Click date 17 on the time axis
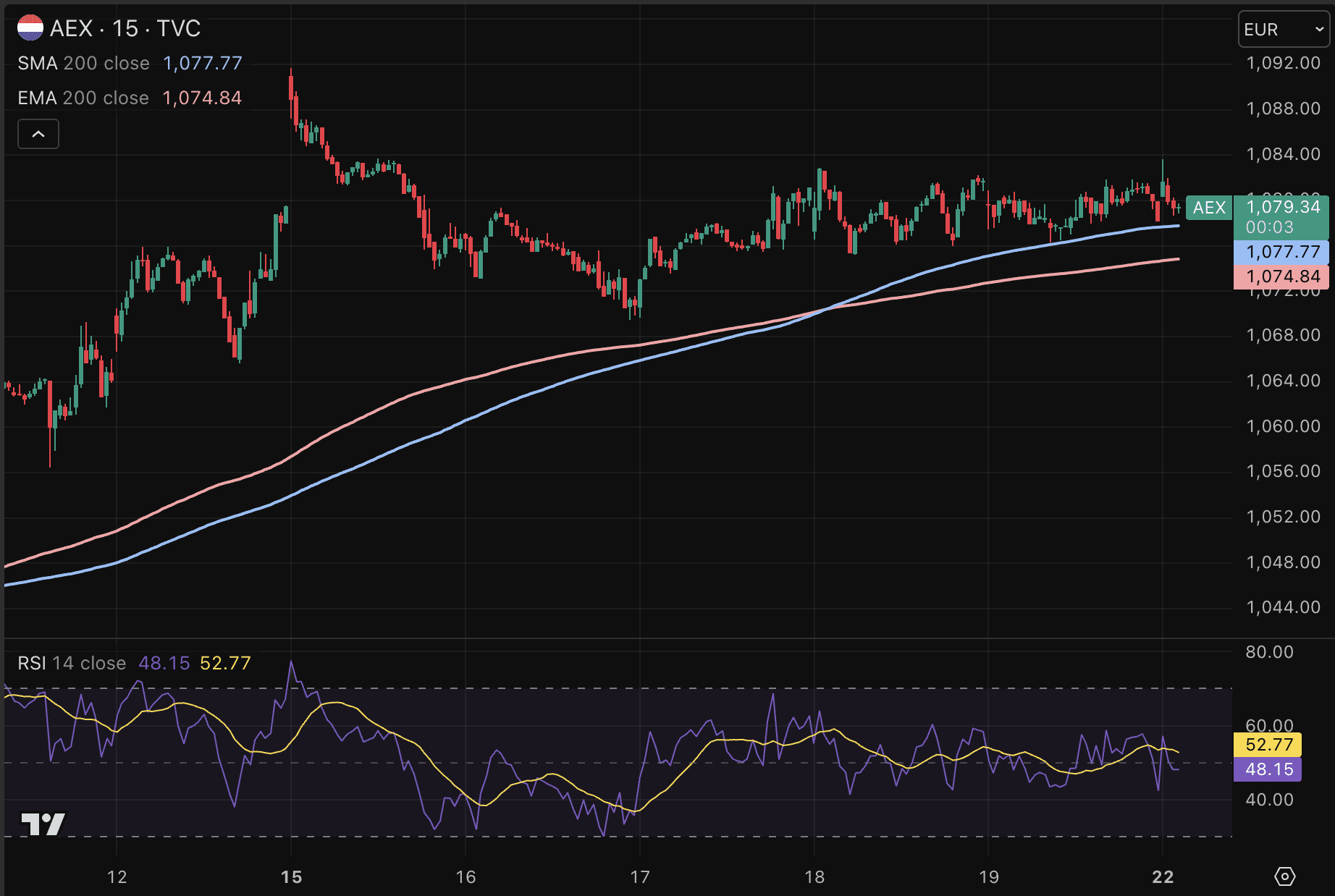Image resolution: width=1335 pixels, height=896 pixels. pos(640,877)
